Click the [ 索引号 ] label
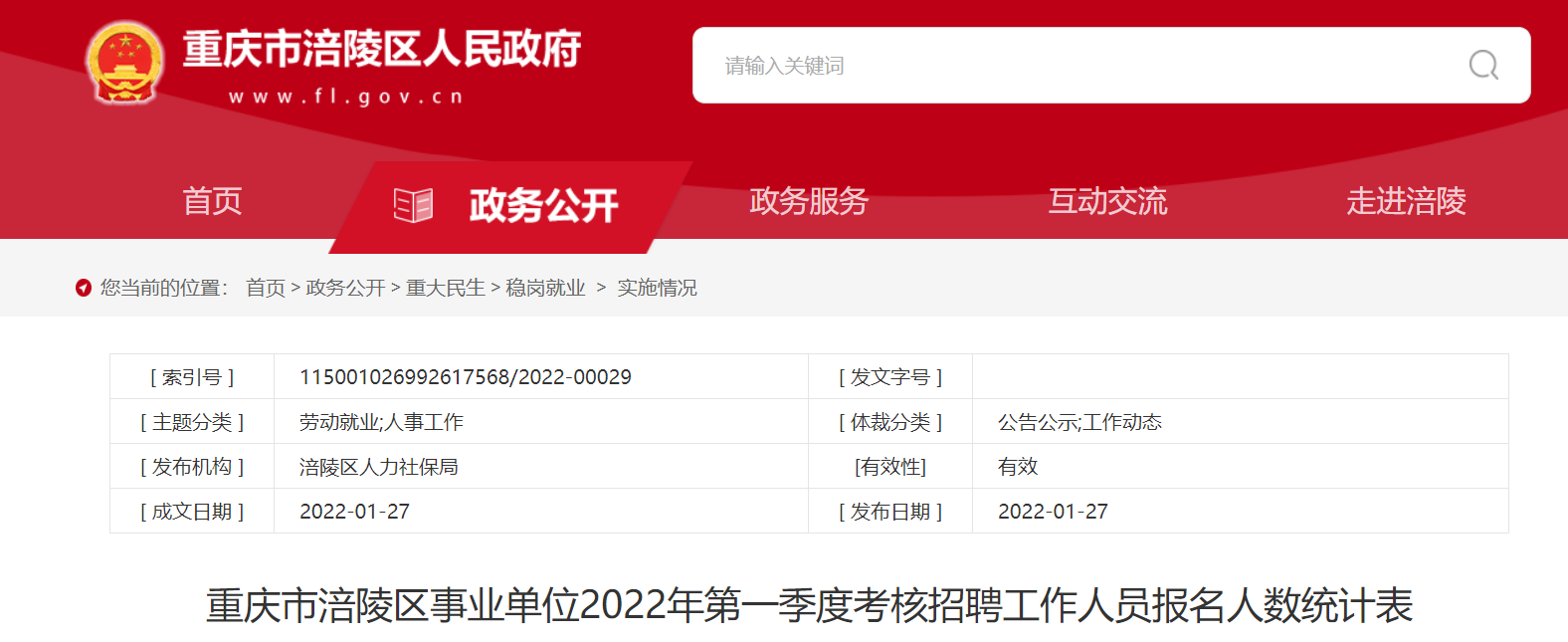The height and width of the screenshot is (642, 1568). (192, 377)
